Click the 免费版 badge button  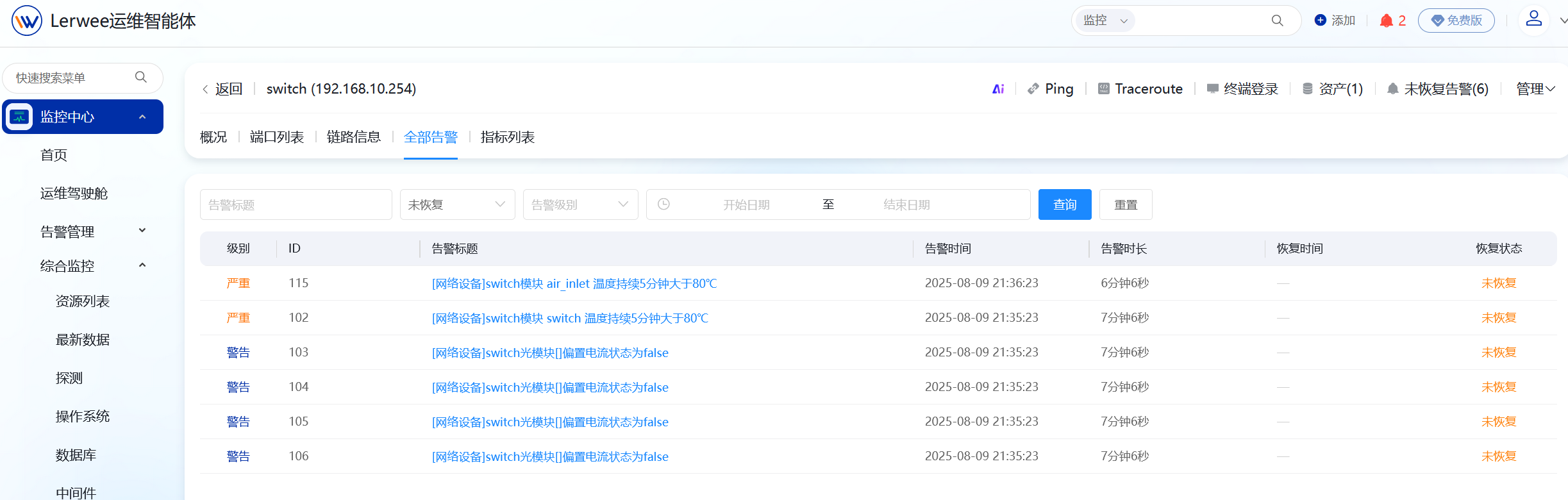pos(1456,21)
